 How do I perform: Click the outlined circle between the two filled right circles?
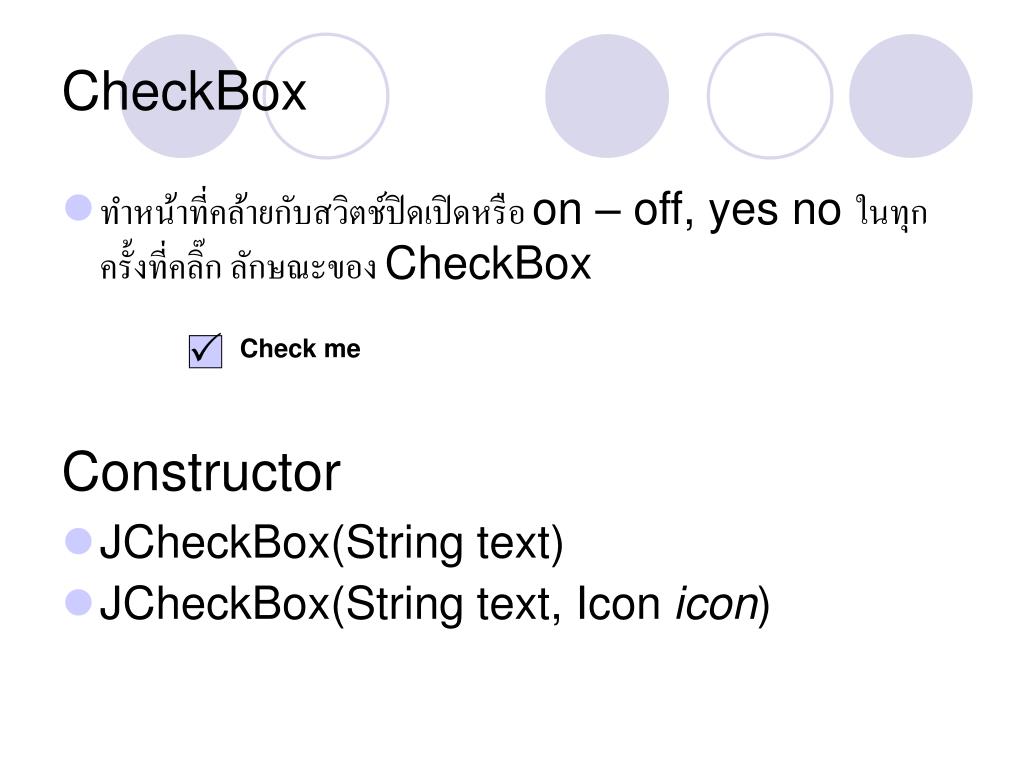[770, 96]
